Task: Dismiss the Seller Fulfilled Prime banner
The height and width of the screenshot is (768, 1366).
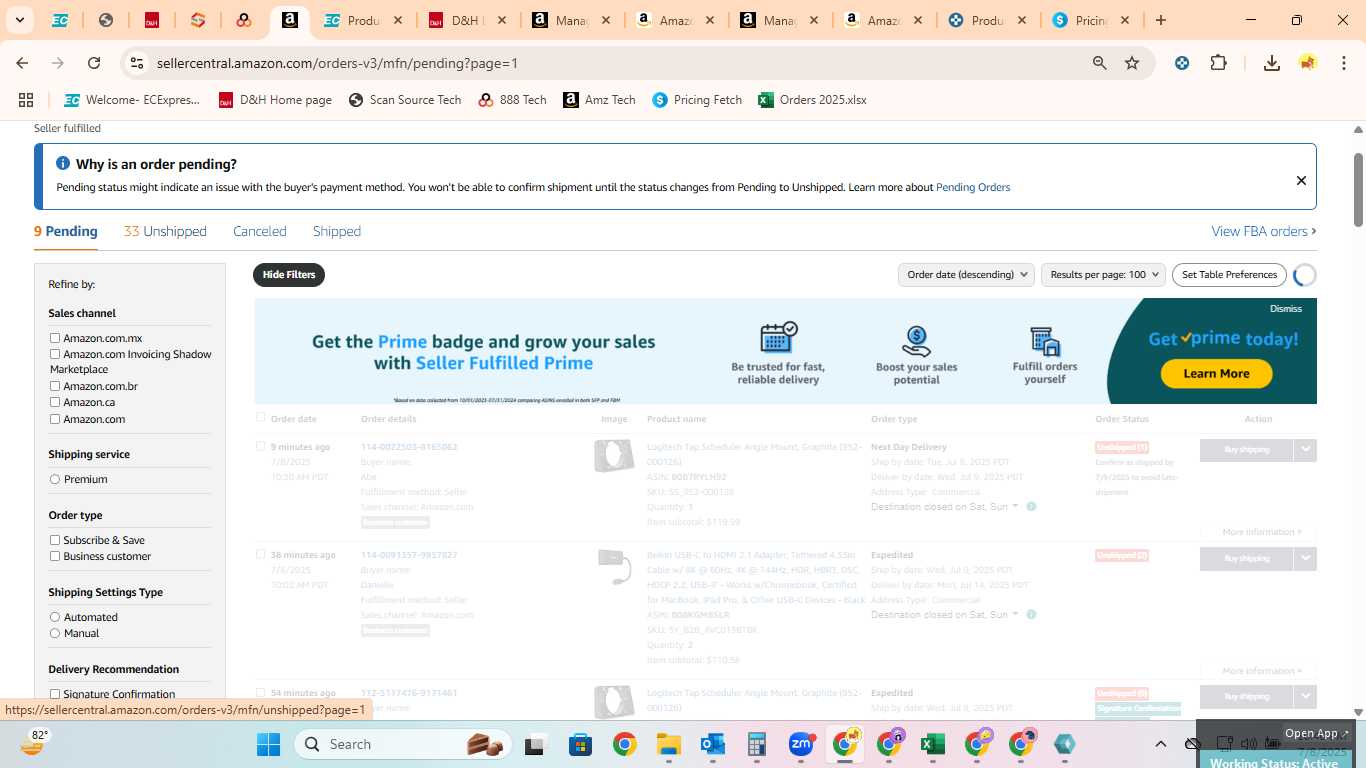Action: coord(1286,309)
